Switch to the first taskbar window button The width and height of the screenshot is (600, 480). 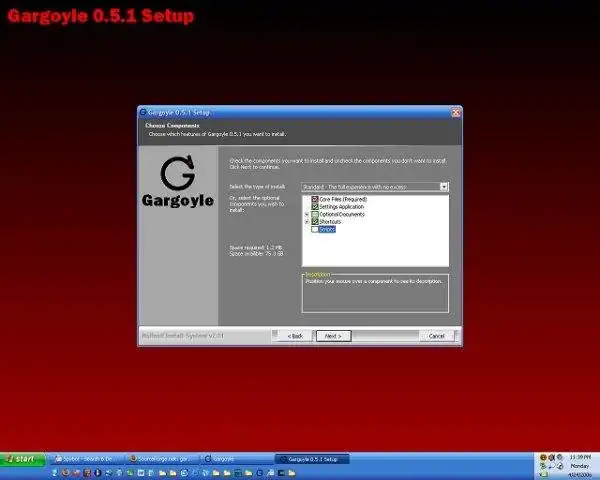[x=88, y=459]
